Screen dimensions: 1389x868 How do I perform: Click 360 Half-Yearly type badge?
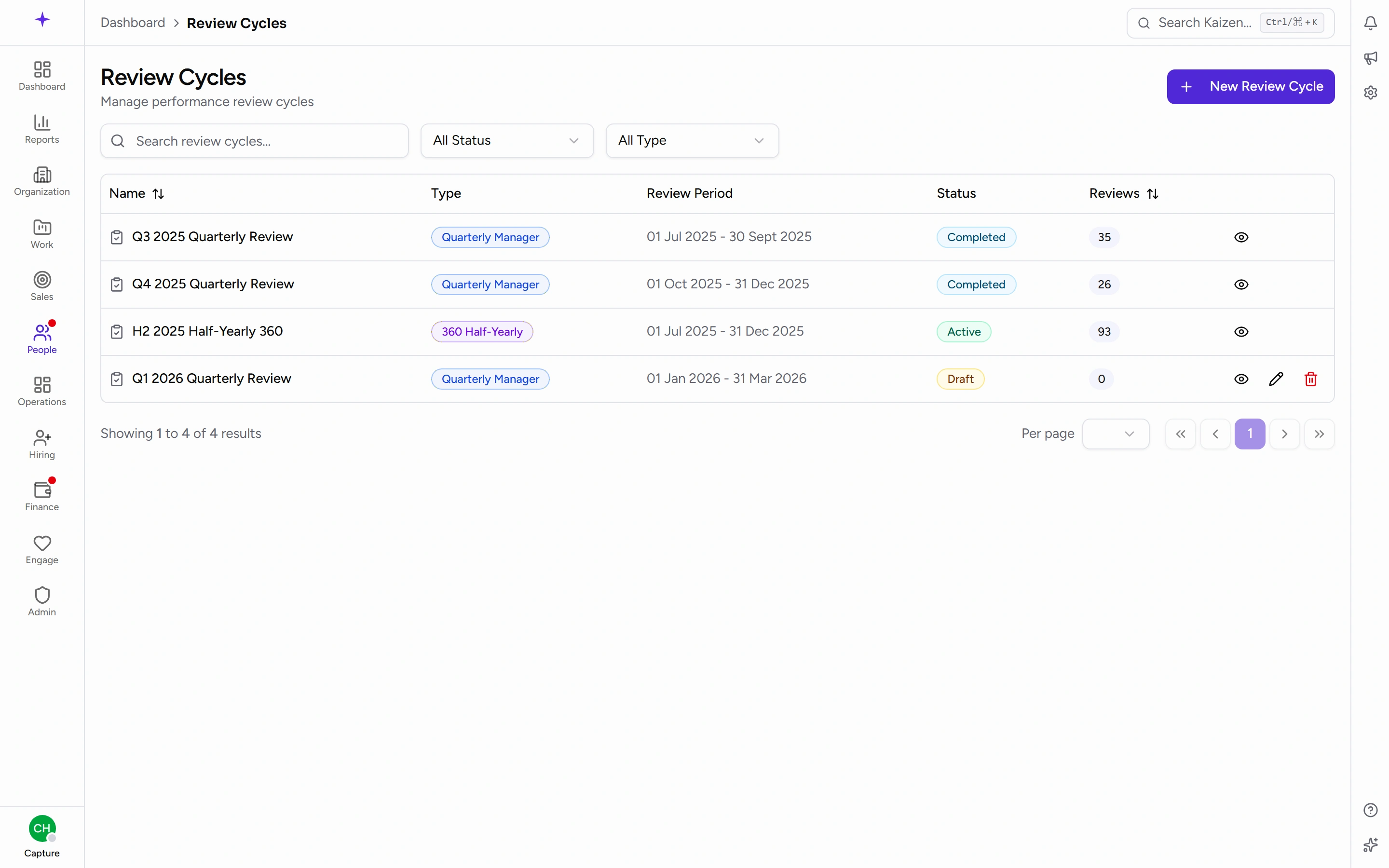point(481,332)
